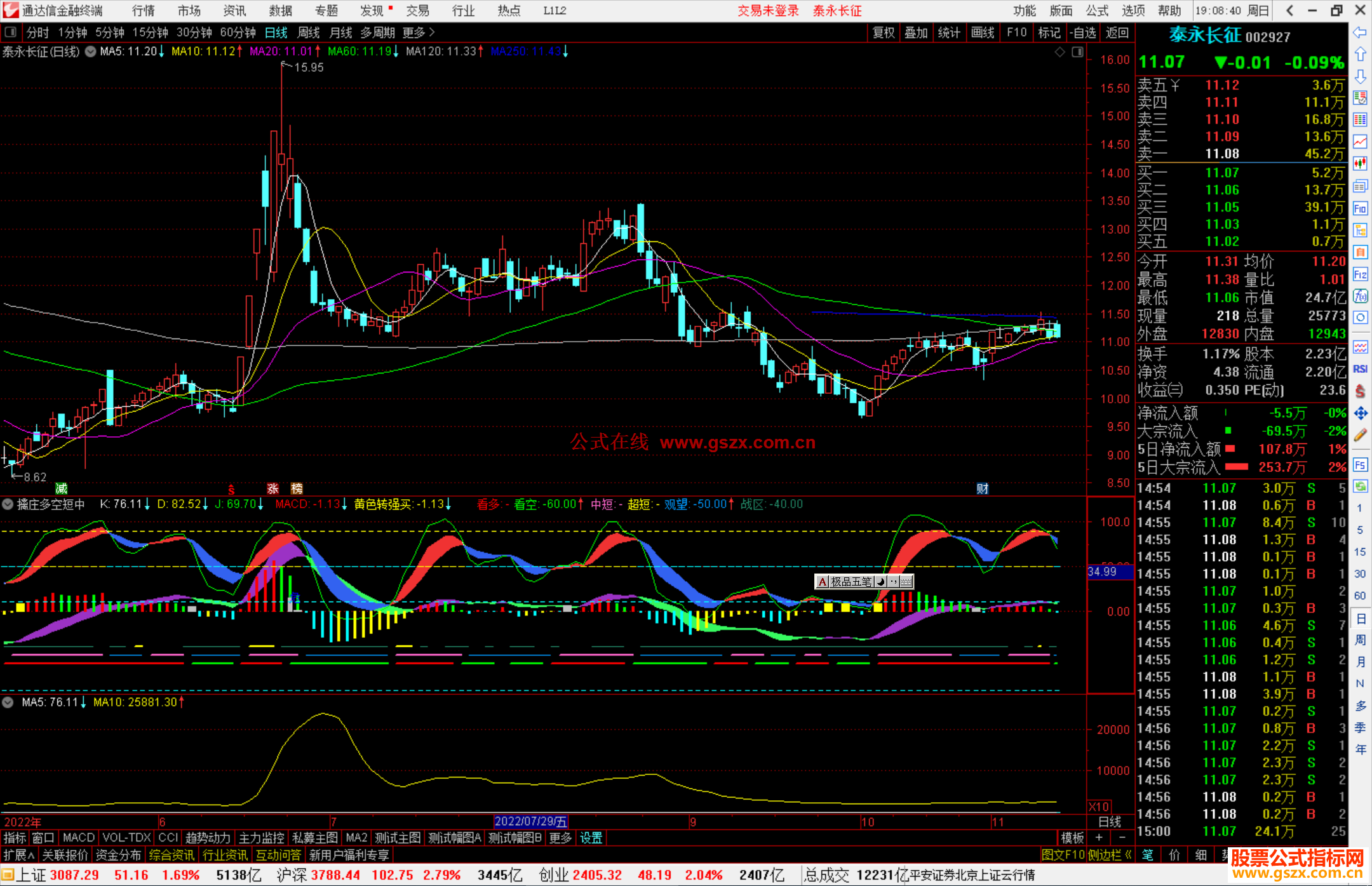Select the pencil drawing tool icon
This screenshot has height=886, width=1372.
[1360, 435]
